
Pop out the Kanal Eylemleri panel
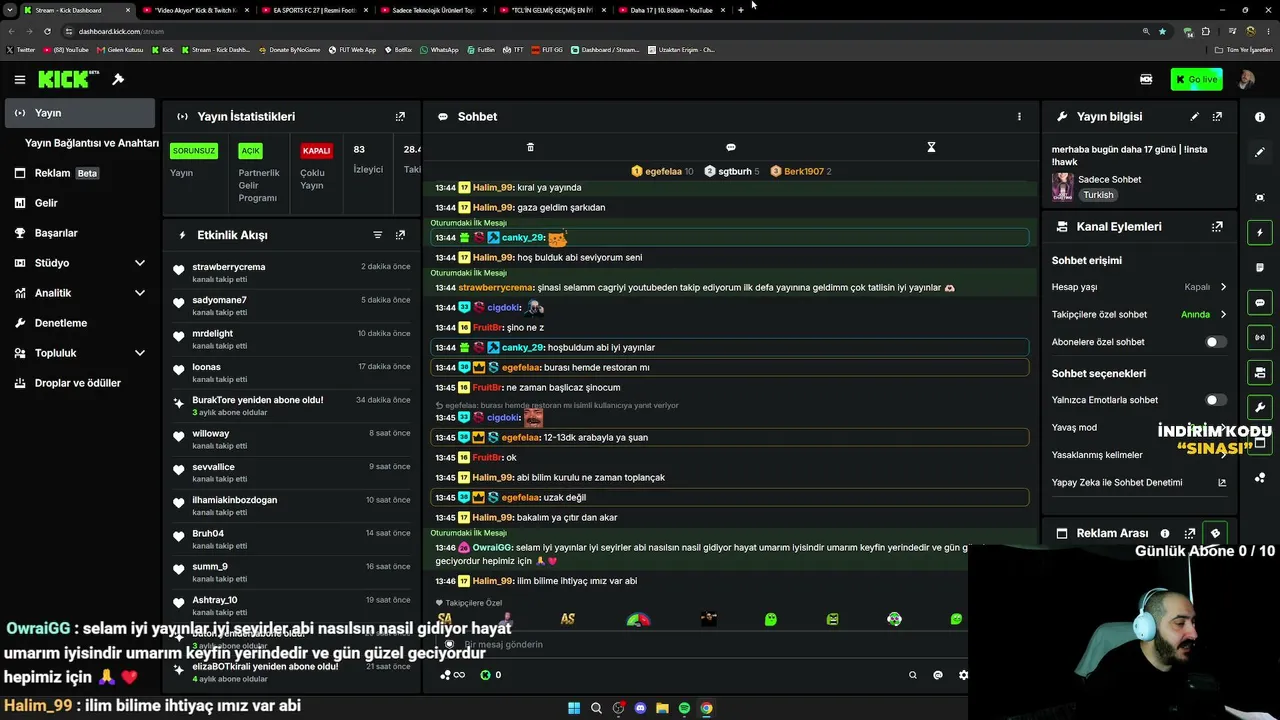click(x=1217, y=227)
